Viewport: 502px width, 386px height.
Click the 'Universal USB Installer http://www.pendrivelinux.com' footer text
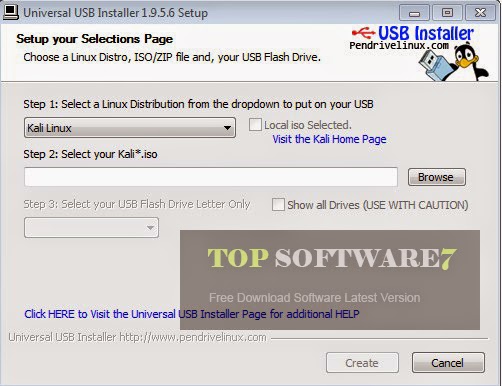[x=137, y=337]
